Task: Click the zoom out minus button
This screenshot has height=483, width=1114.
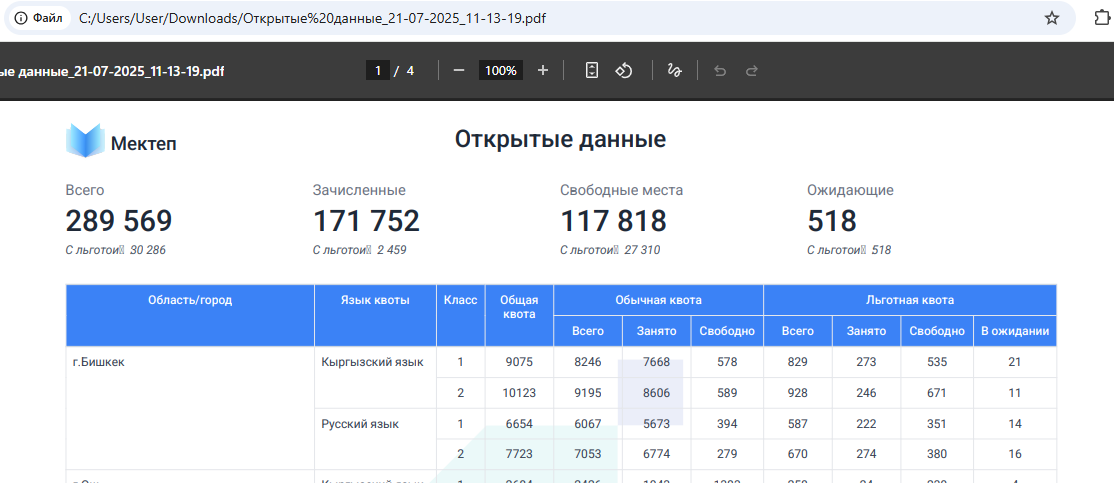Action: pos(459,70)
